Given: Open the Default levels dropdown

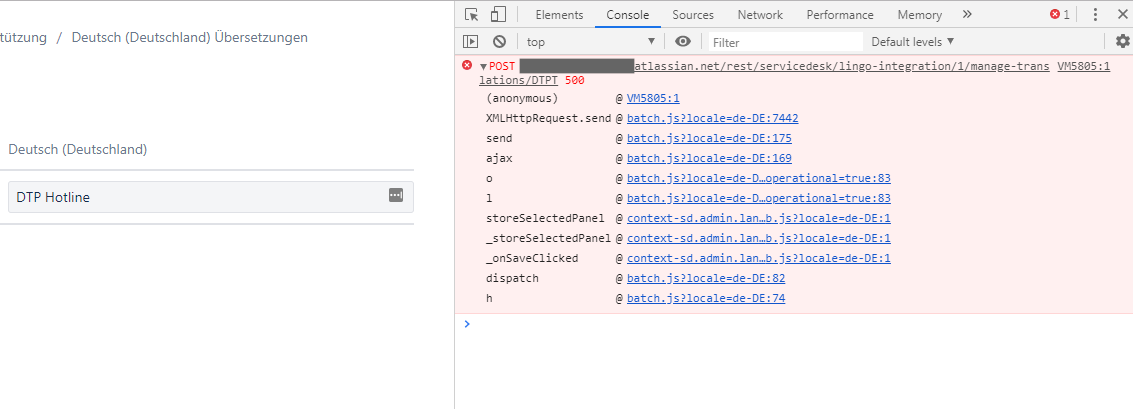Looking at the screenshot, I should (913, 41).
